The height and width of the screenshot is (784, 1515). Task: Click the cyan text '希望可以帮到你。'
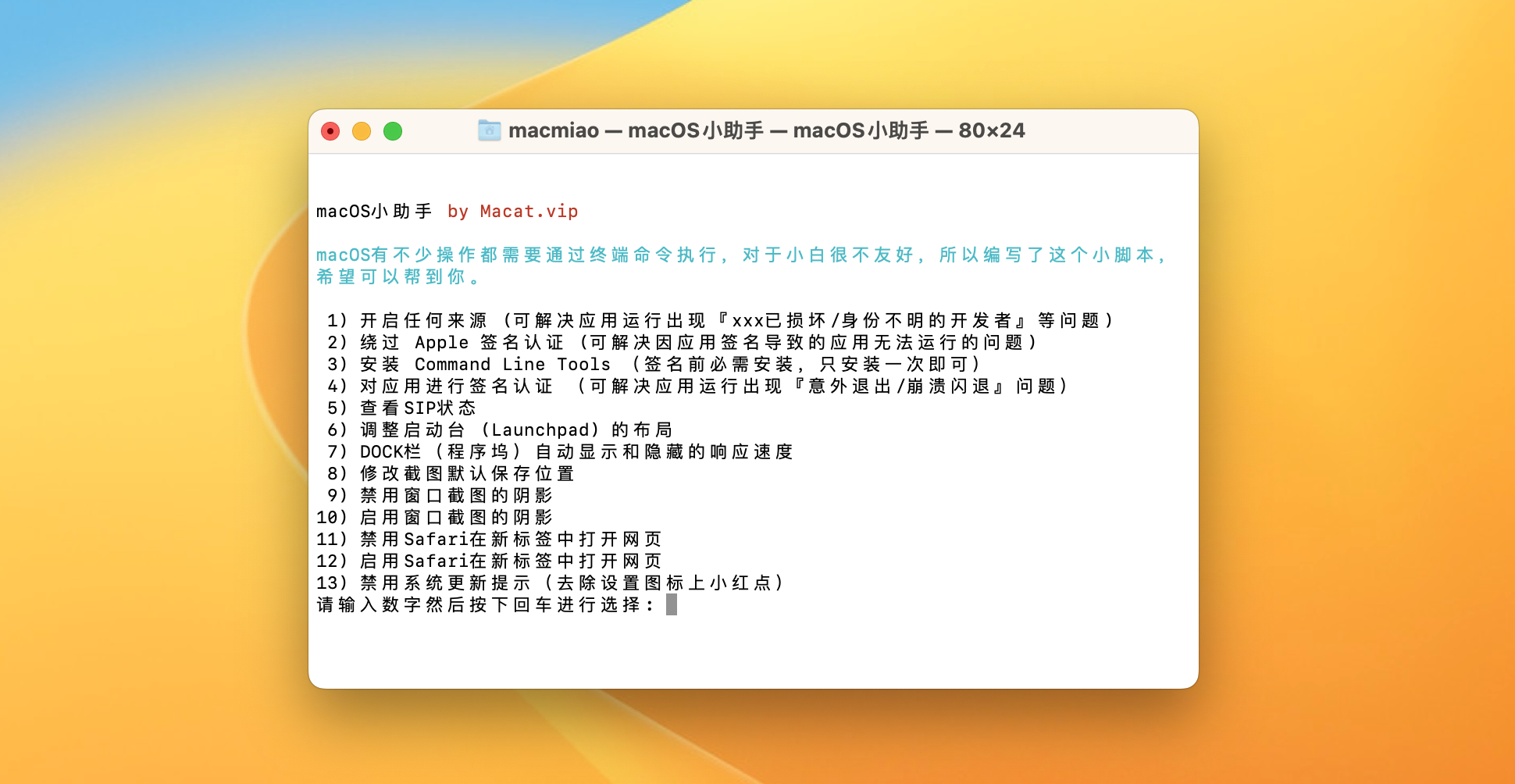pos(397,277)
